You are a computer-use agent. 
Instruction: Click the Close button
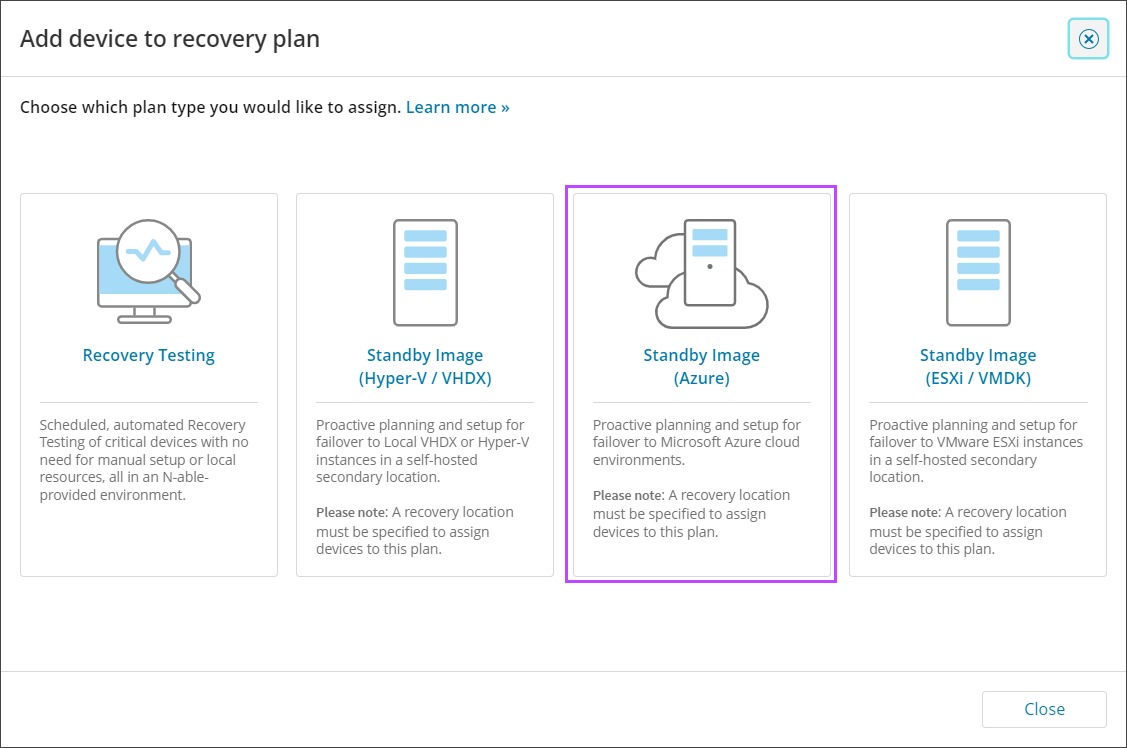(x=1044, y=709)
